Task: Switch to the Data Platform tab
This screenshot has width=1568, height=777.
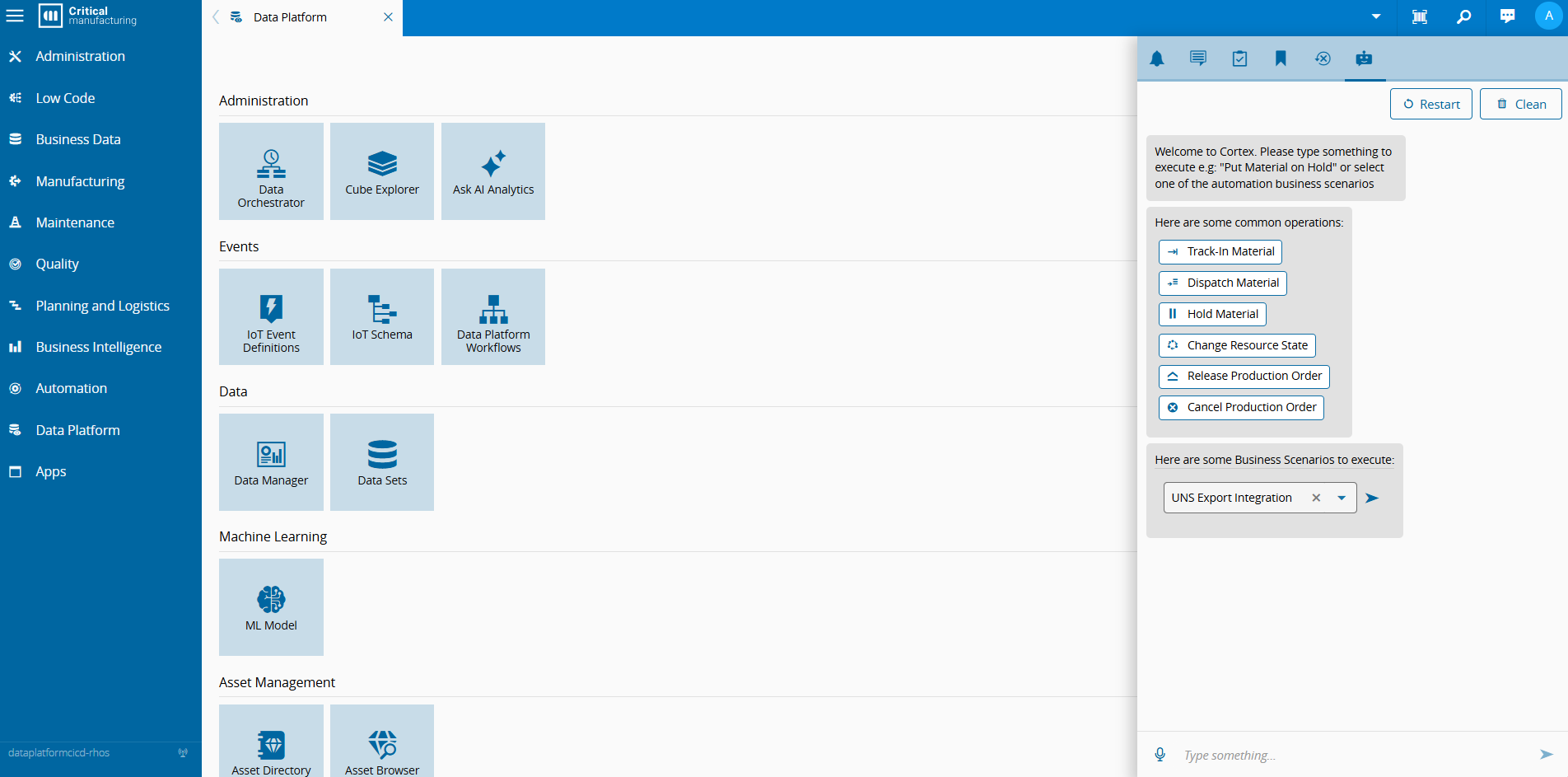Action: coord(290,17)
